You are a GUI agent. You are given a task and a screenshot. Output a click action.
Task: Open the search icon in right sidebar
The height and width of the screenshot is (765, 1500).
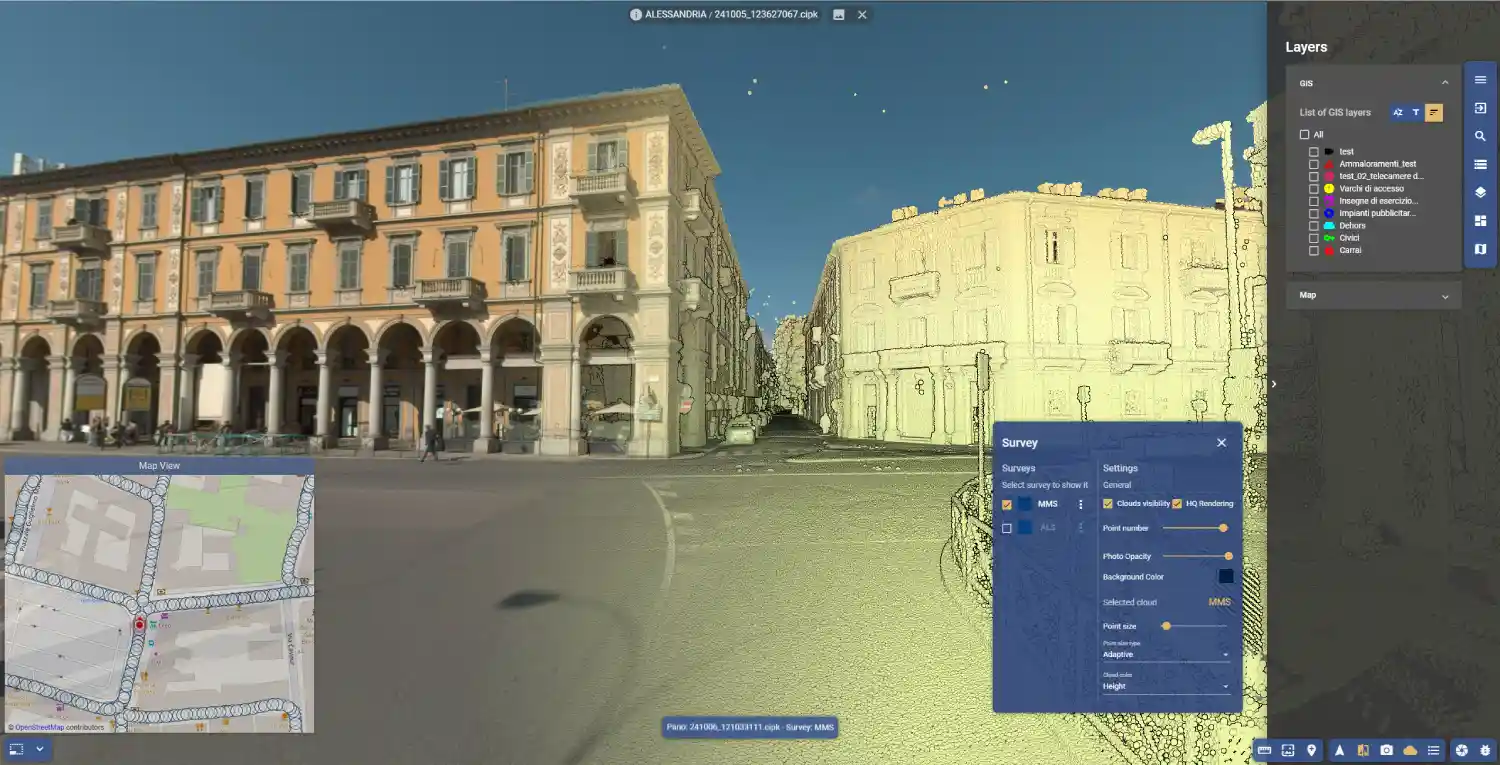pos(1480,136)
